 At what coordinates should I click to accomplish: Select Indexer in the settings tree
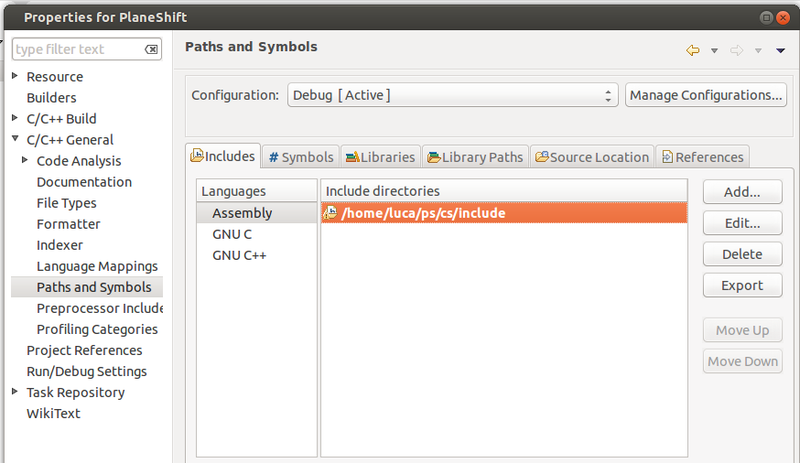[60, 245]
